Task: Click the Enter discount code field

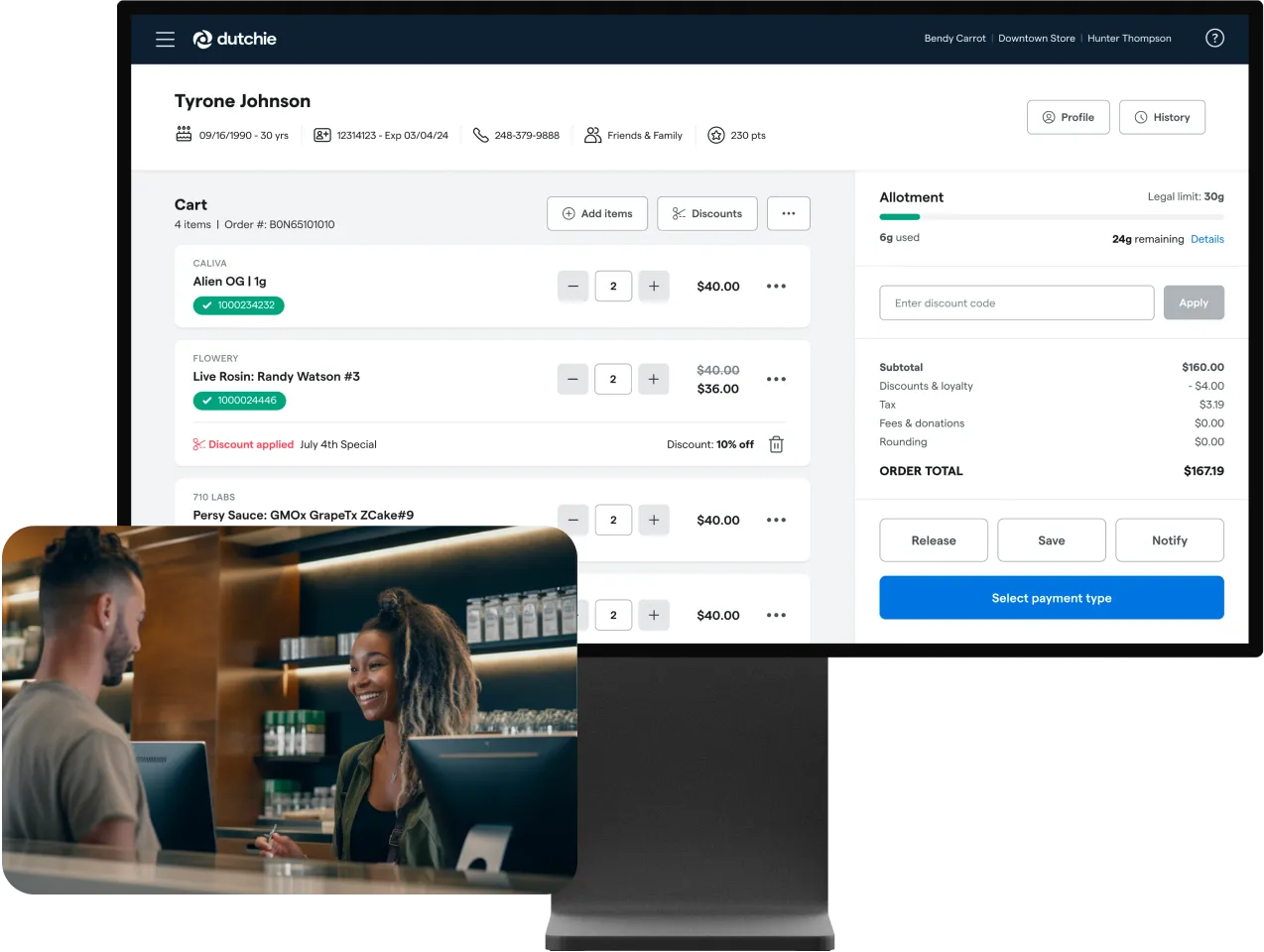Action: [1017, 302]
